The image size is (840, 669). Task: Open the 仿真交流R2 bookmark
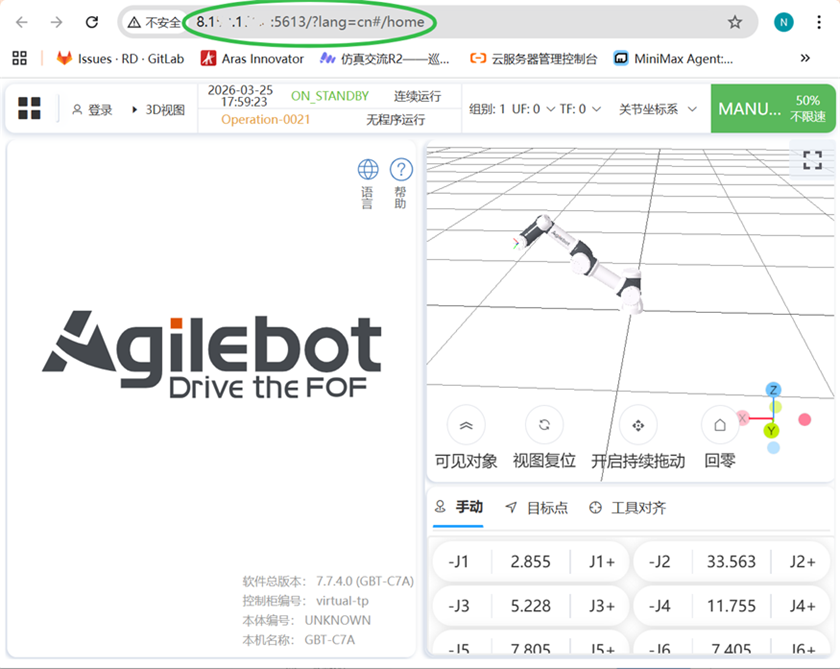pyautogui.click(x=385, y=58)
